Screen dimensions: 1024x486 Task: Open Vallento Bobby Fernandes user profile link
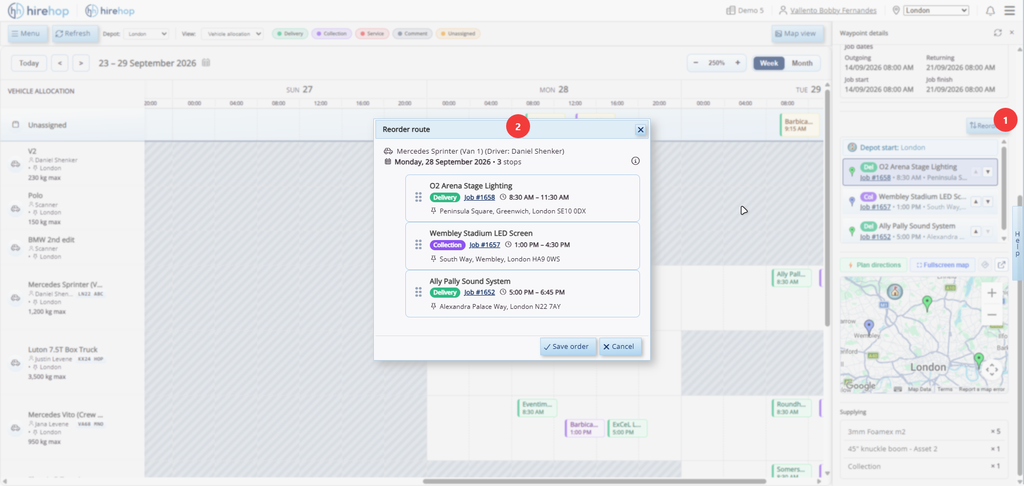pyautogui.click(x=832, y=10)
